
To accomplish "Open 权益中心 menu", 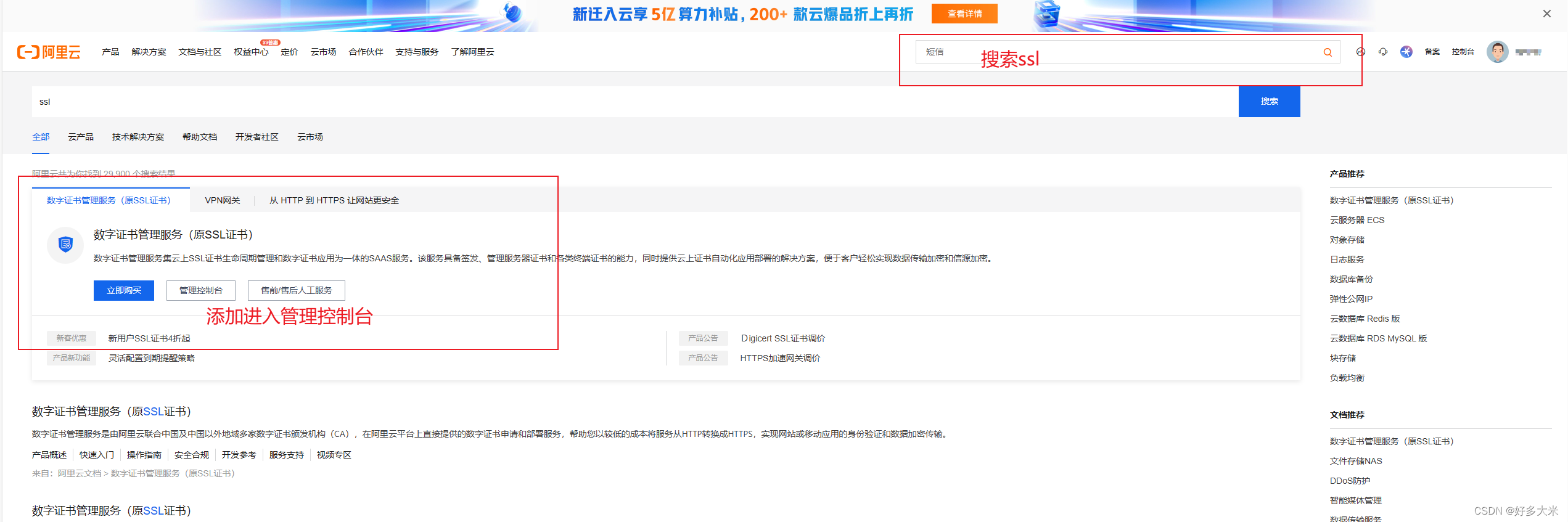I will (251, 52).
